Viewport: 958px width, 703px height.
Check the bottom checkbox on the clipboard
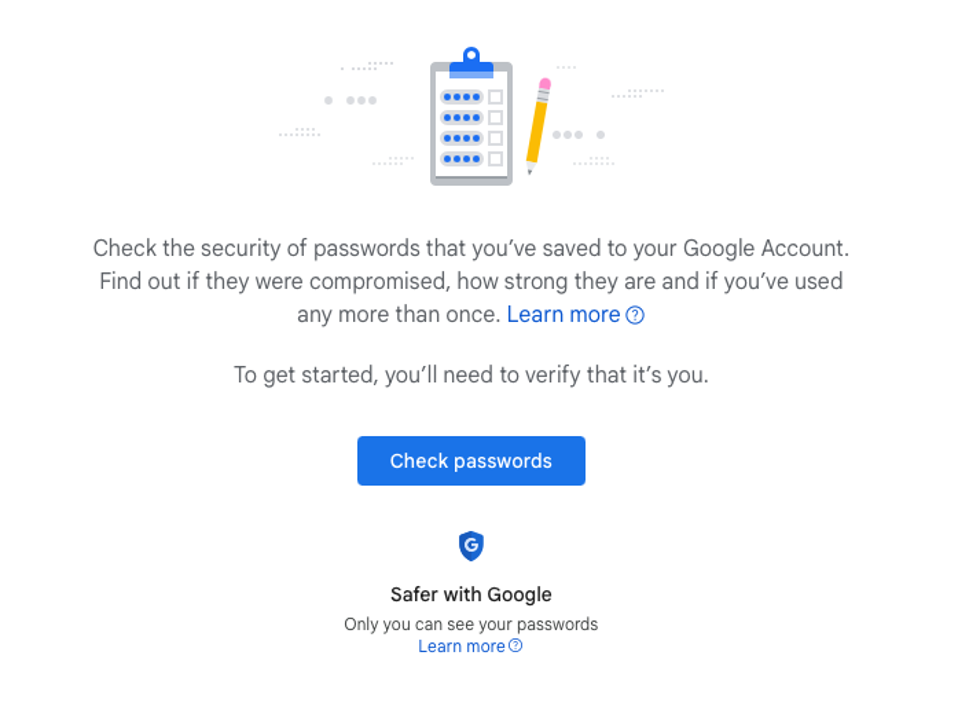497,158
